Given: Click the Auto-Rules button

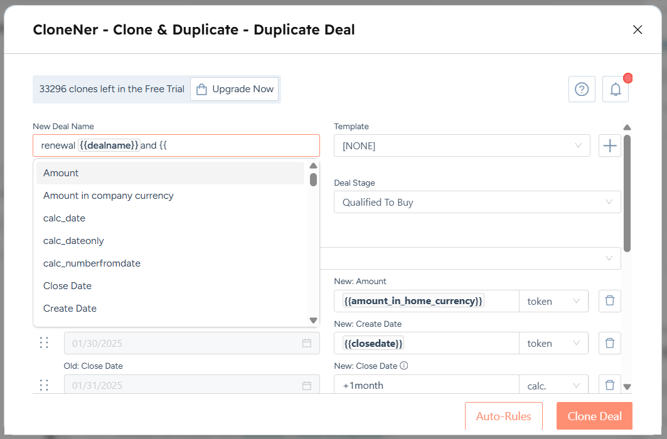Looking at the screenshot, I should pyautogui.click(x=504, y=416).
